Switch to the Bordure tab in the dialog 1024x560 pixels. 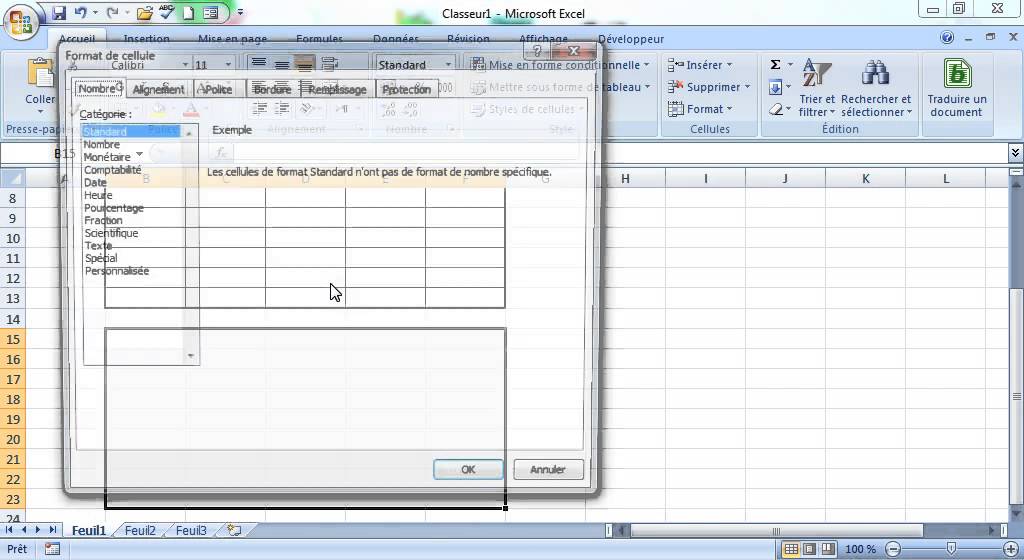272,89
